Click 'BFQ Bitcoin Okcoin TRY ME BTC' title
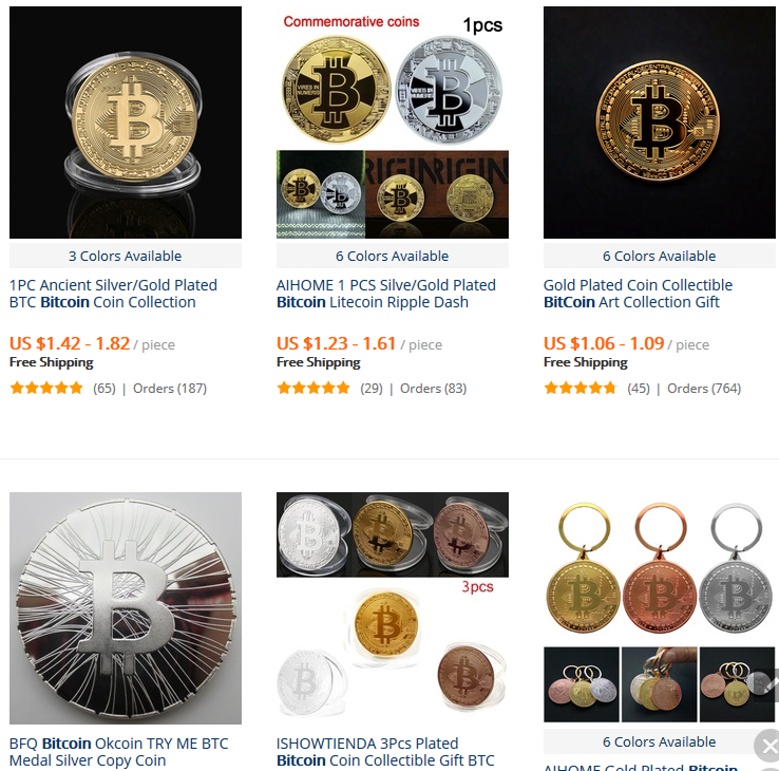This screenshot has height=771, width=779. [119, 752]
